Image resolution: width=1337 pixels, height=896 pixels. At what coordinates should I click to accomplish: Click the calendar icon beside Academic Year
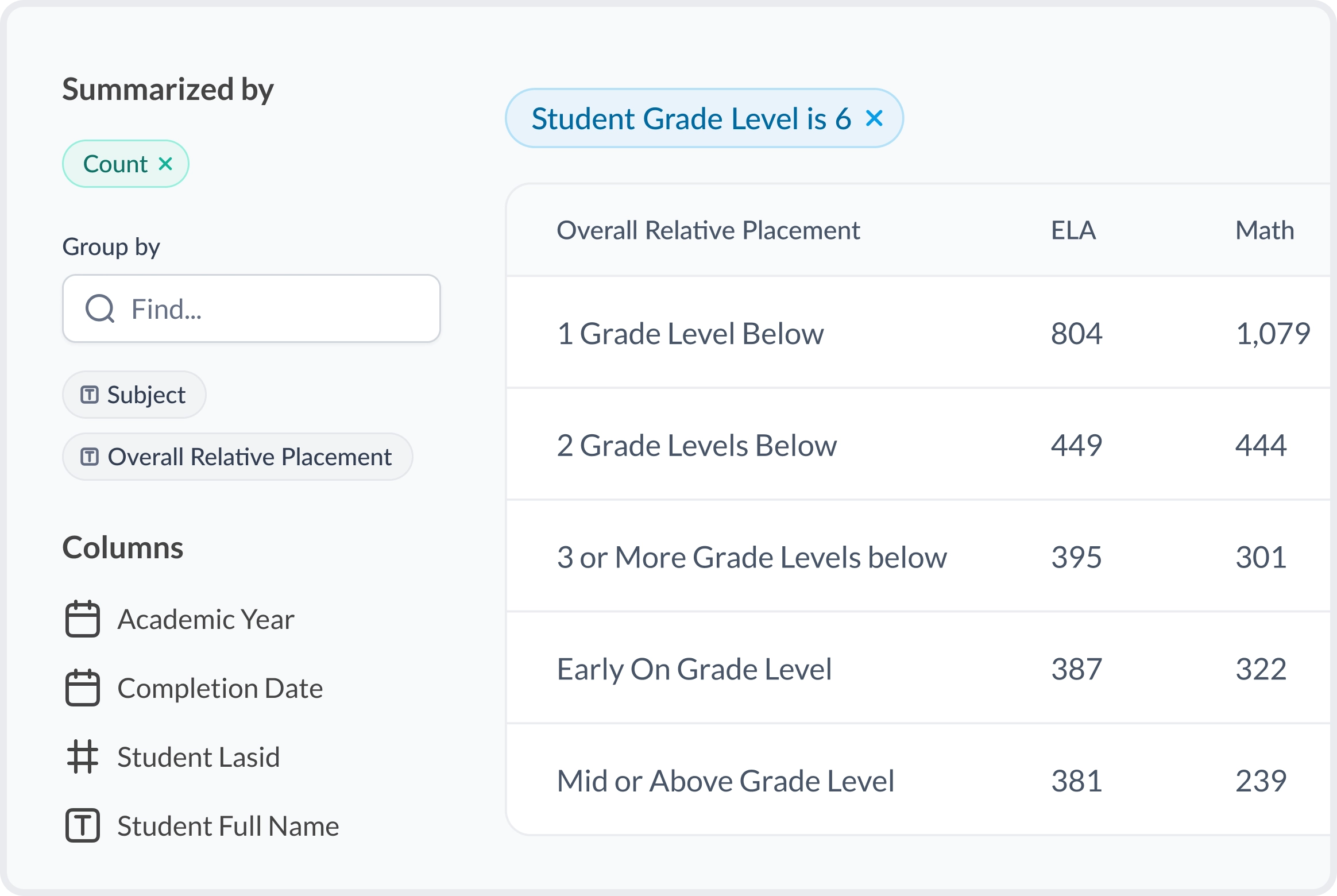pos(83,619)
